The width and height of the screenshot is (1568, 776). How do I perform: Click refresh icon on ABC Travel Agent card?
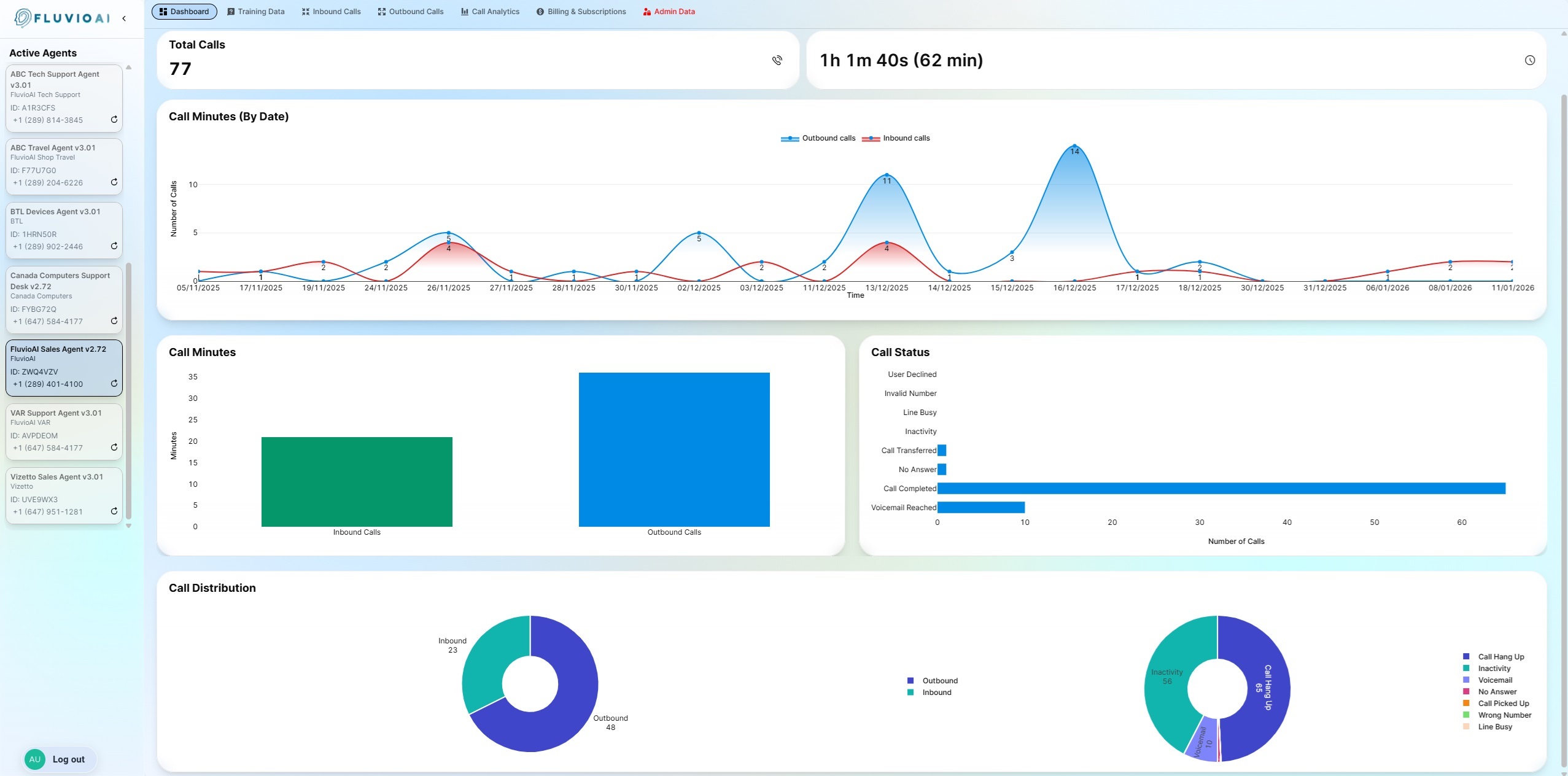pos(114,182)
